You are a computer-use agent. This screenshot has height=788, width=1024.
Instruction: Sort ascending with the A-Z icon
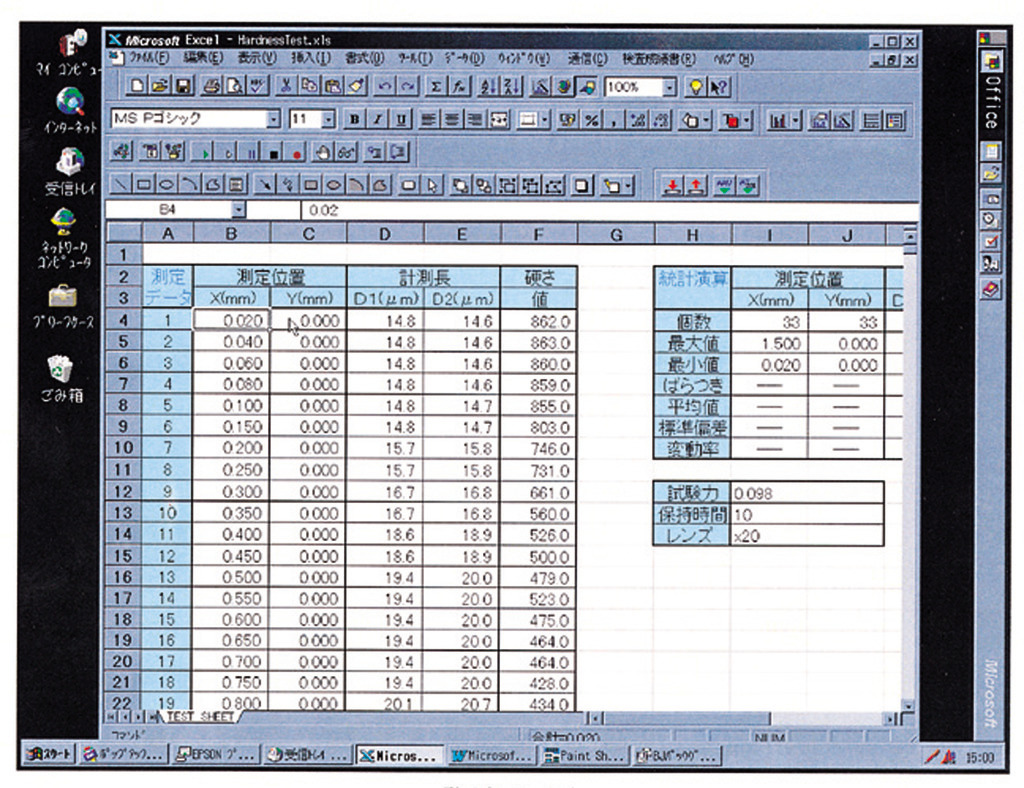pos(487,86)
